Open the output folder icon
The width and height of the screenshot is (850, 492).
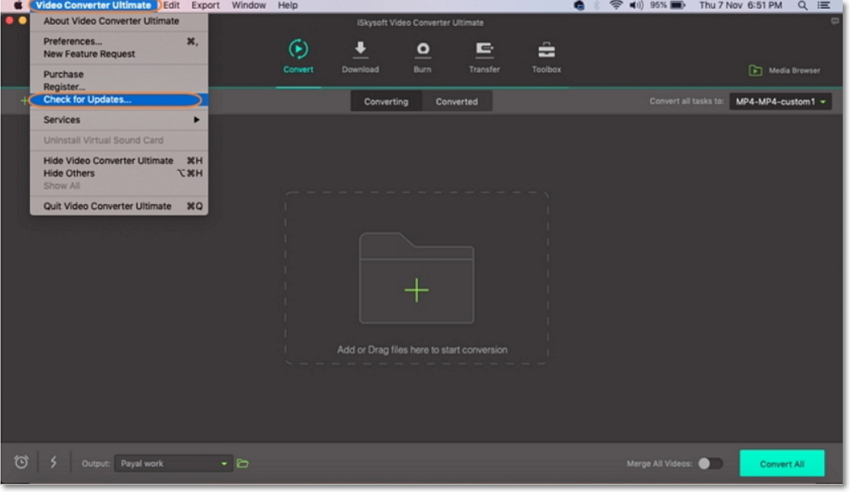242,463
